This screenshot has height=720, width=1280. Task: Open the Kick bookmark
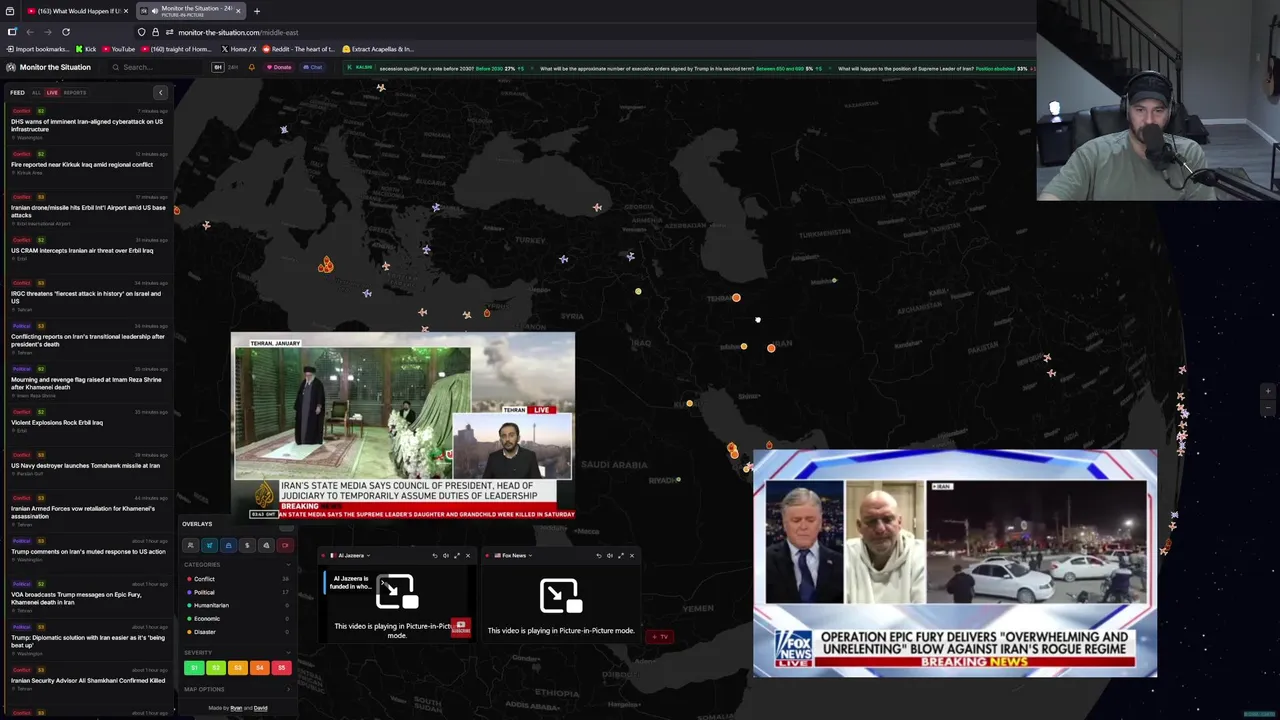(x=86, y=49)
